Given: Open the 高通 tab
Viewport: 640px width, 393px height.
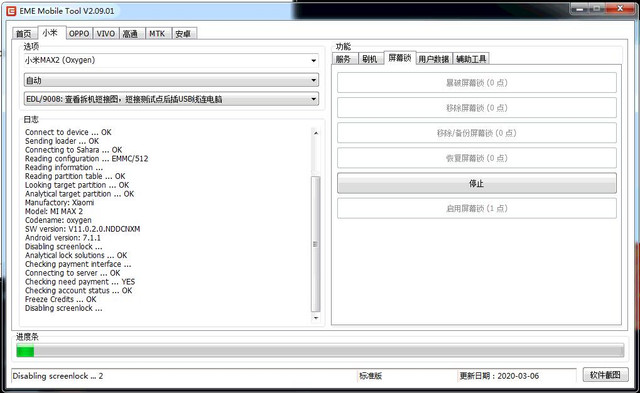Looking at the screenshot, I should coord(131,33).
